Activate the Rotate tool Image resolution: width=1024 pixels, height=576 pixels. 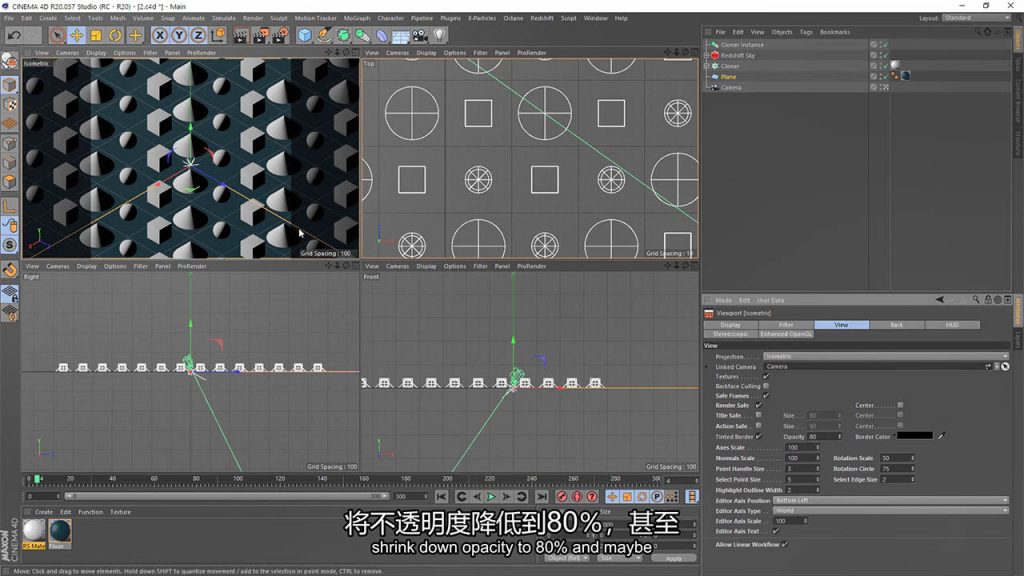pyautogui.click(x=116, y=35)
